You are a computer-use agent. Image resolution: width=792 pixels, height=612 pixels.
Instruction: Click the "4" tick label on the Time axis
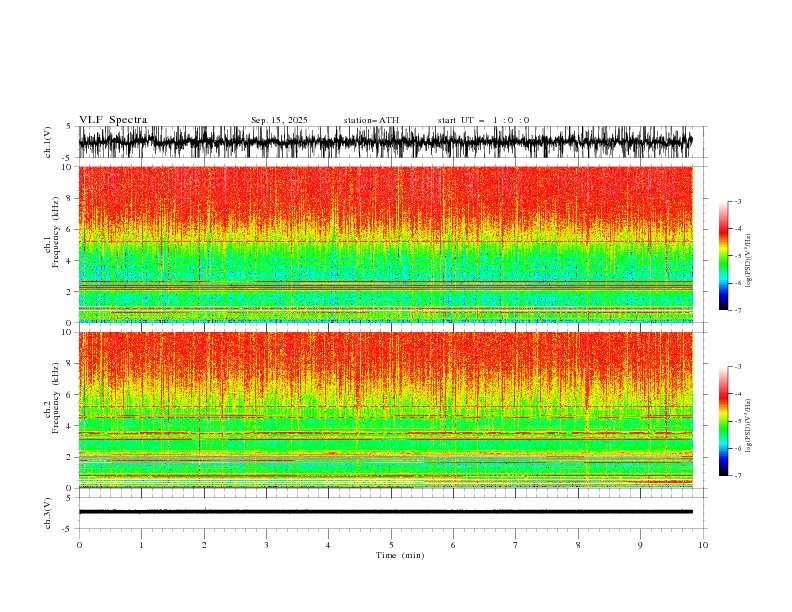pyautogui.click(x=329, y=545)
